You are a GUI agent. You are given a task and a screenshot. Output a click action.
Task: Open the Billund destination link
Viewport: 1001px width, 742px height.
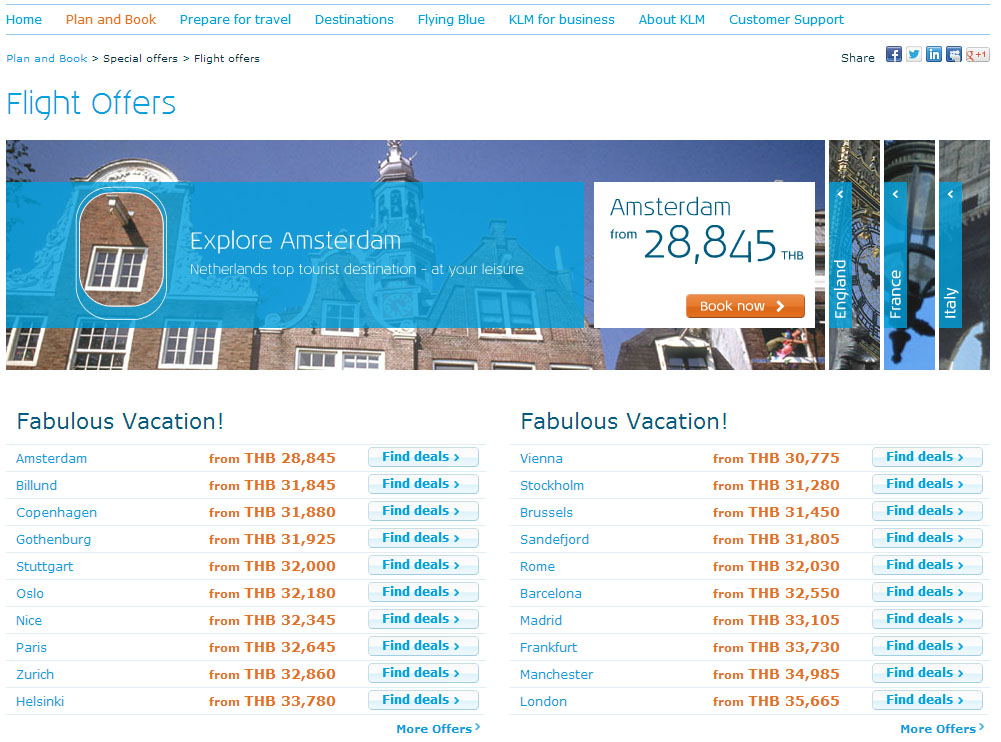pyautogui.click(x=36, y=485)
